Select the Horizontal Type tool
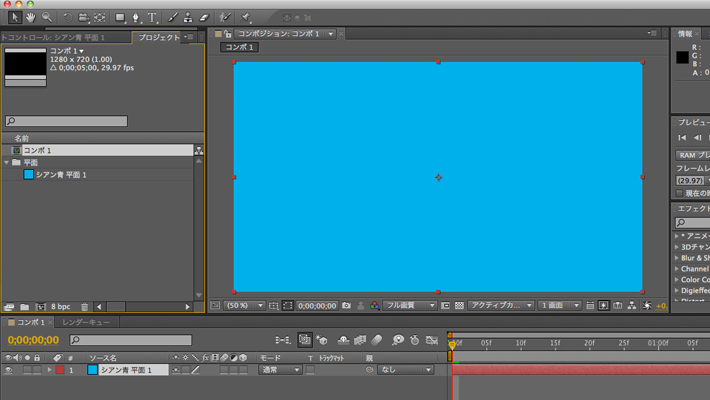 pyautogui.click(x=152, y=17)
